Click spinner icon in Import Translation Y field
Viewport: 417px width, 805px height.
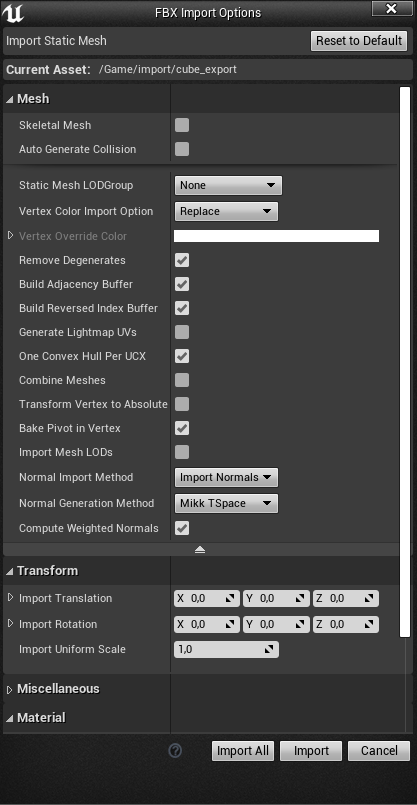299,598
